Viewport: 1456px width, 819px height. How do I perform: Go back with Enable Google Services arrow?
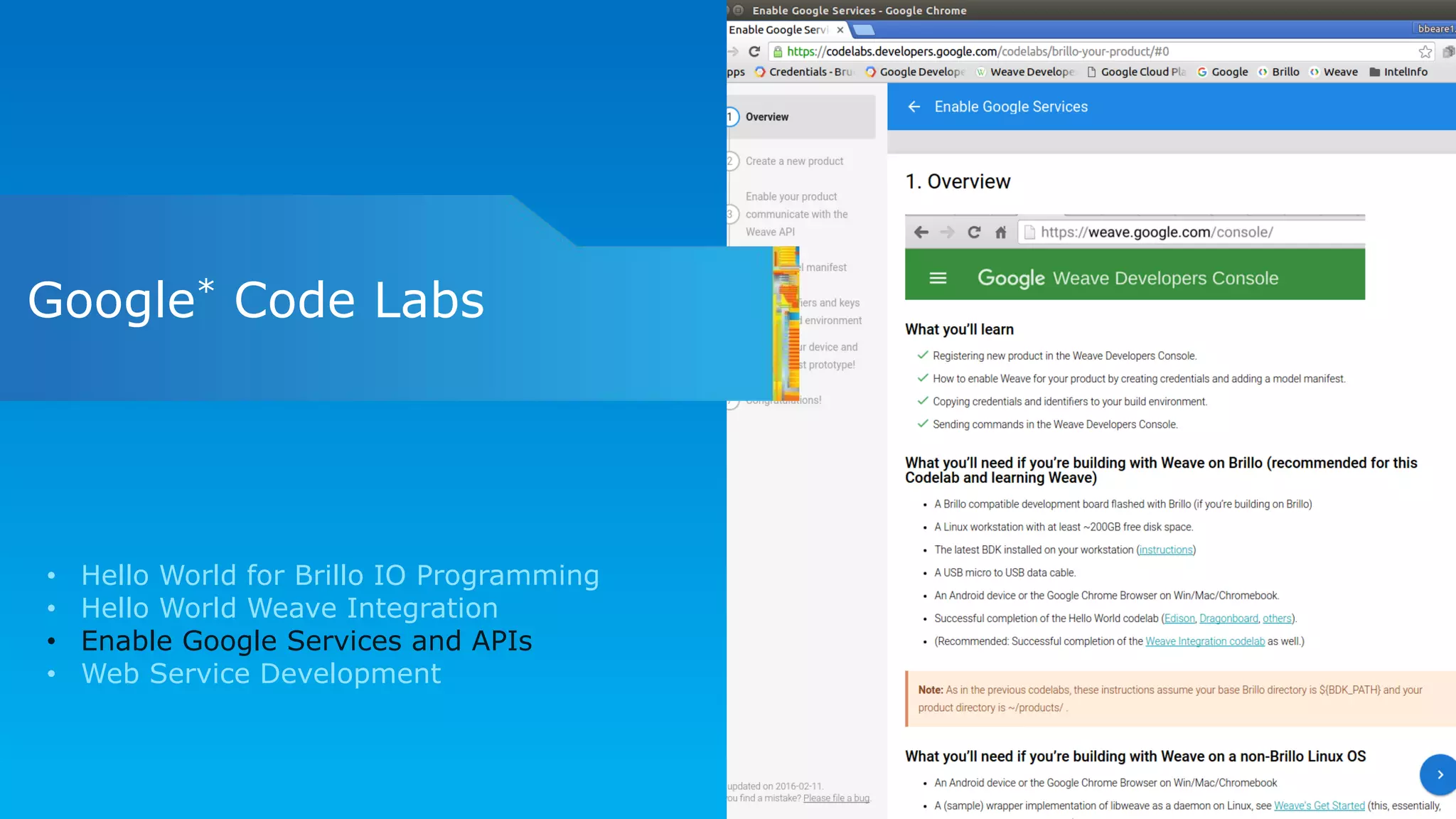pos(914,107)
